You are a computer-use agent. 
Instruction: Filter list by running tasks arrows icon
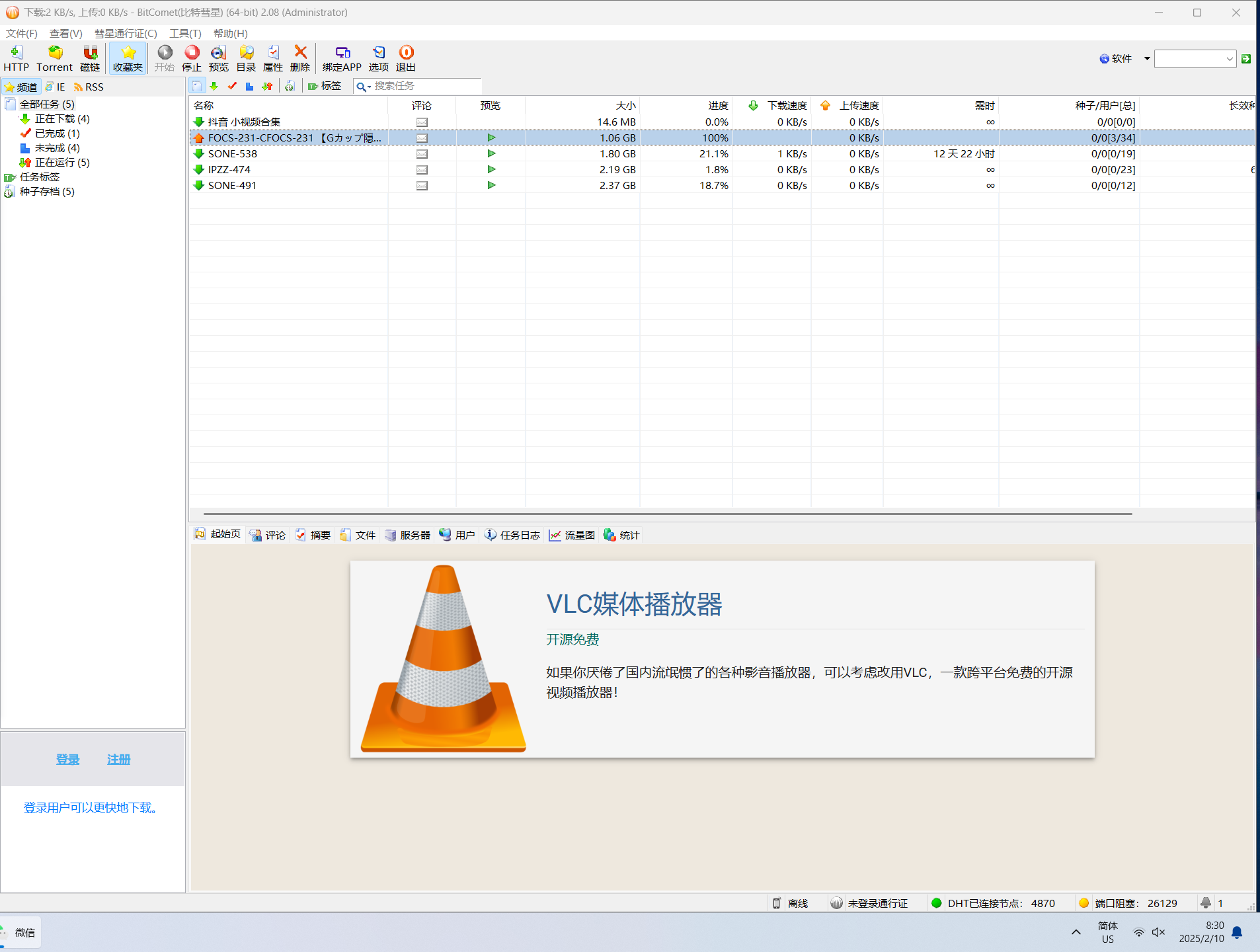point(267,86)
